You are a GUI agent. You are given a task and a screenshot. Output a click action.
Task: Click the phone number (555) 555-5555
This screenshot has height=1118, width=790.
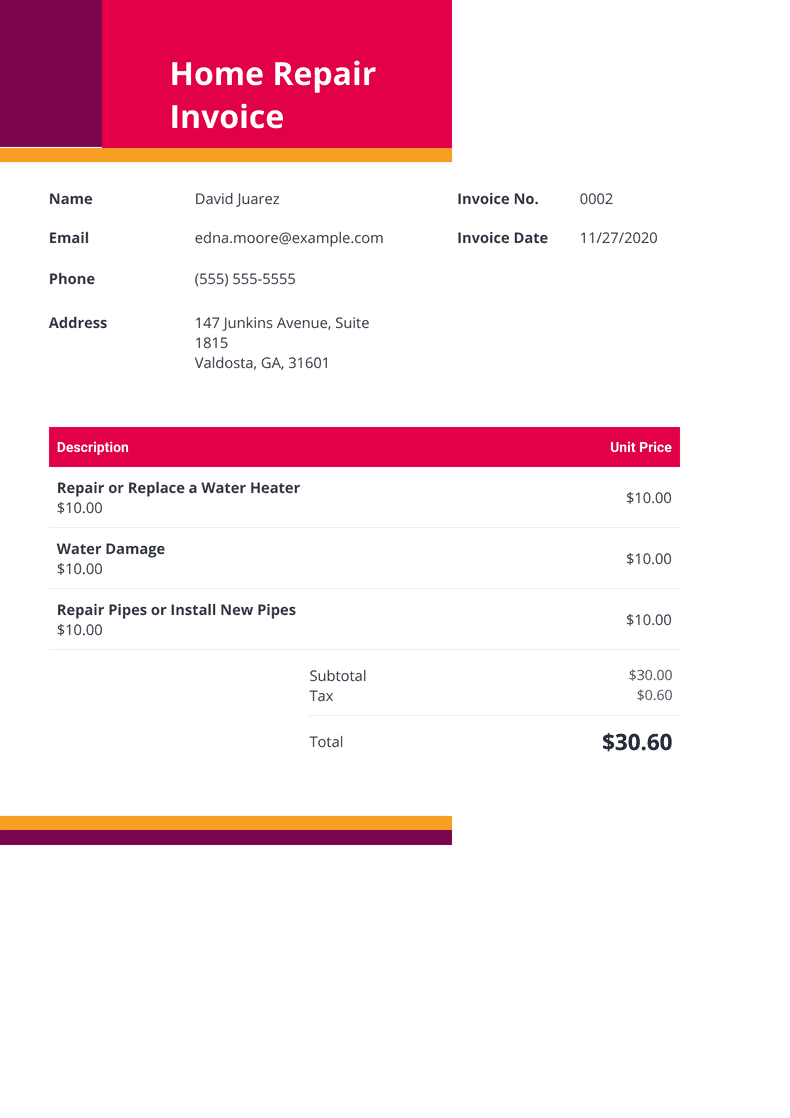pos(245,279)
